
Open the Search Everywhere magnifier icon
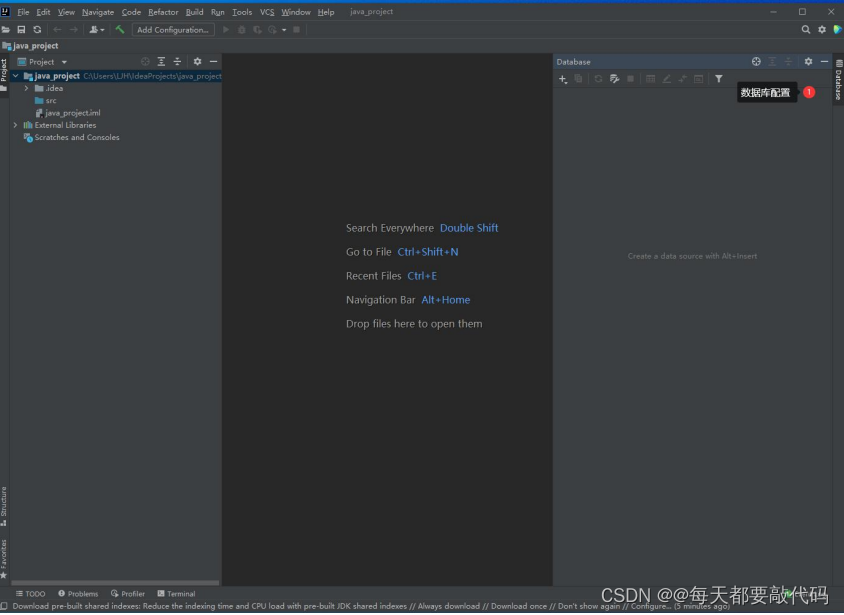806,29
